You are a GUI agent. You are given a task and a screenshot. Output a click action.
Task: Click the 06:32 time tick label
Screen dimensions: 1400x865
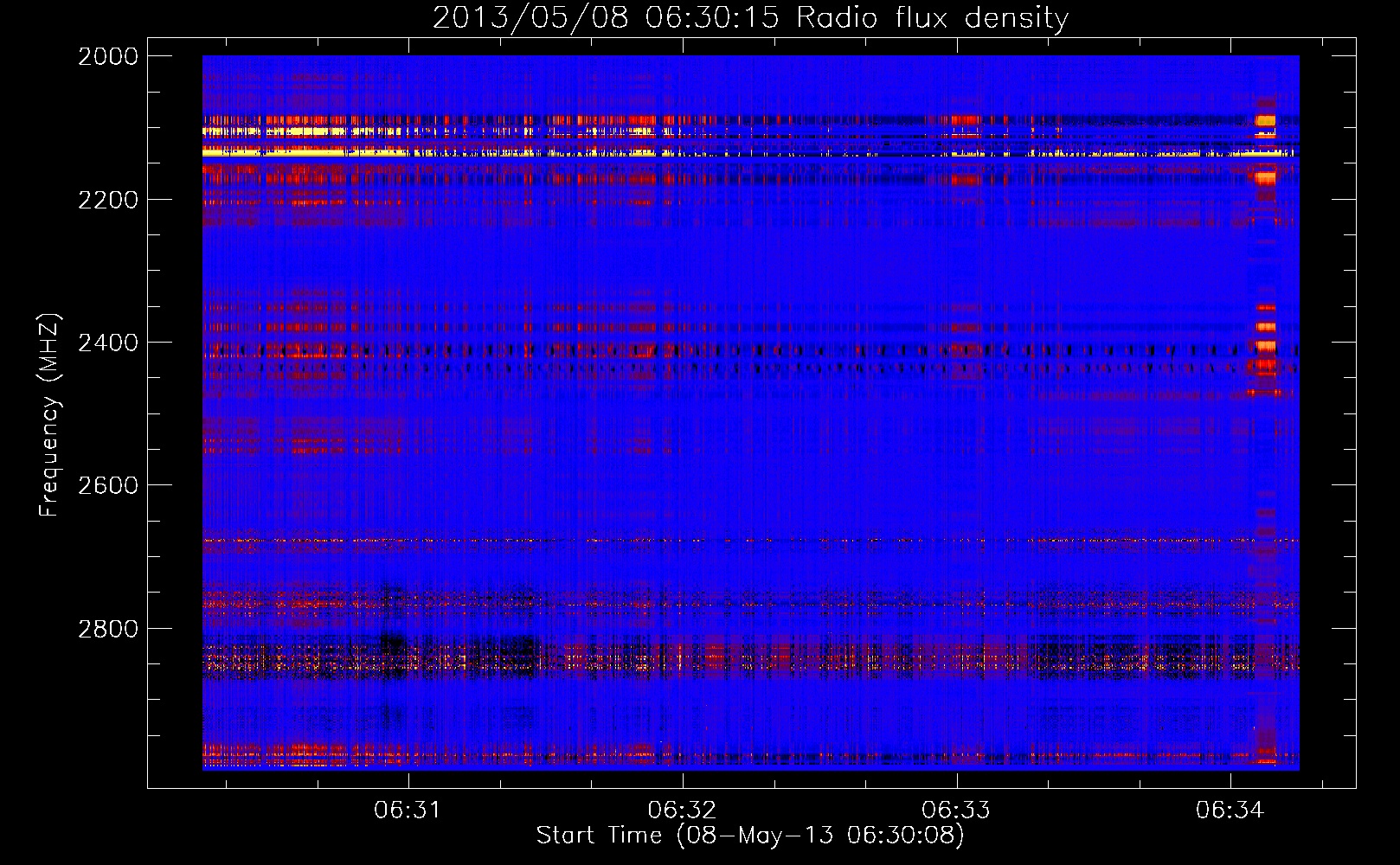click(682, 810)
